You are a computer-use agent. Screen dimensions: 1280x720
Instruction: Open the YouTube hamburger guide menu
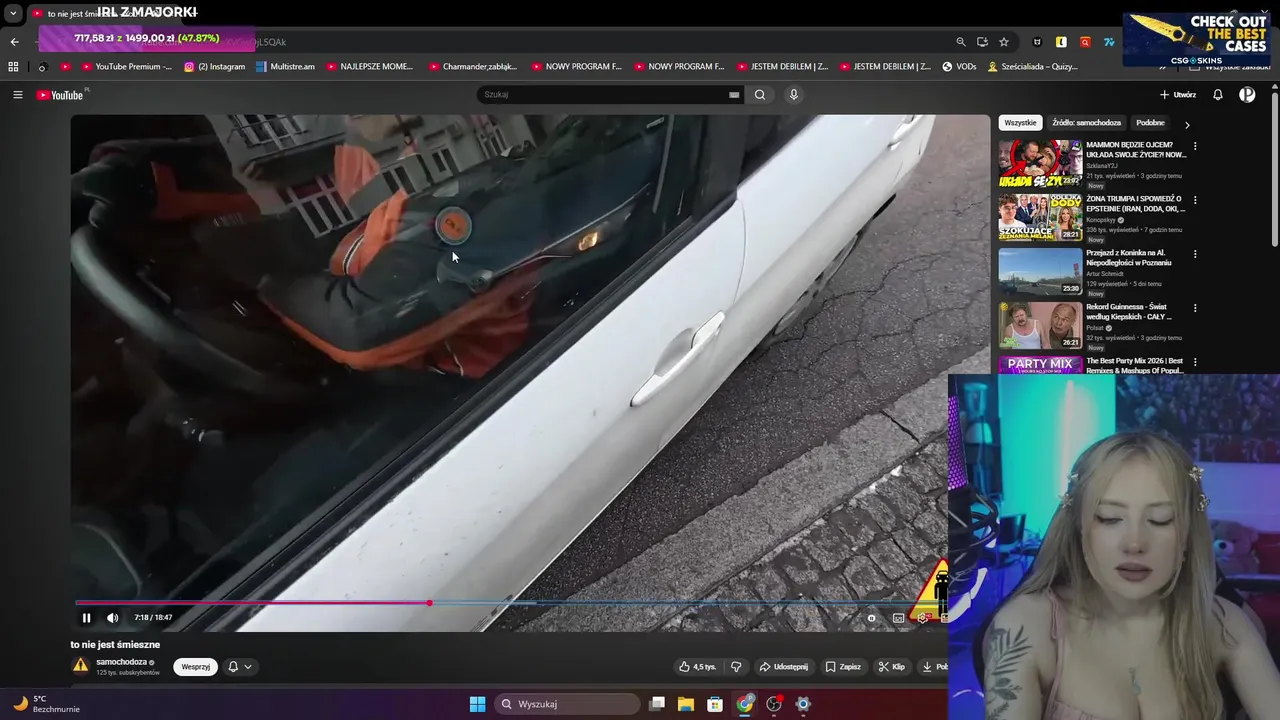click(x=17, y=95)
